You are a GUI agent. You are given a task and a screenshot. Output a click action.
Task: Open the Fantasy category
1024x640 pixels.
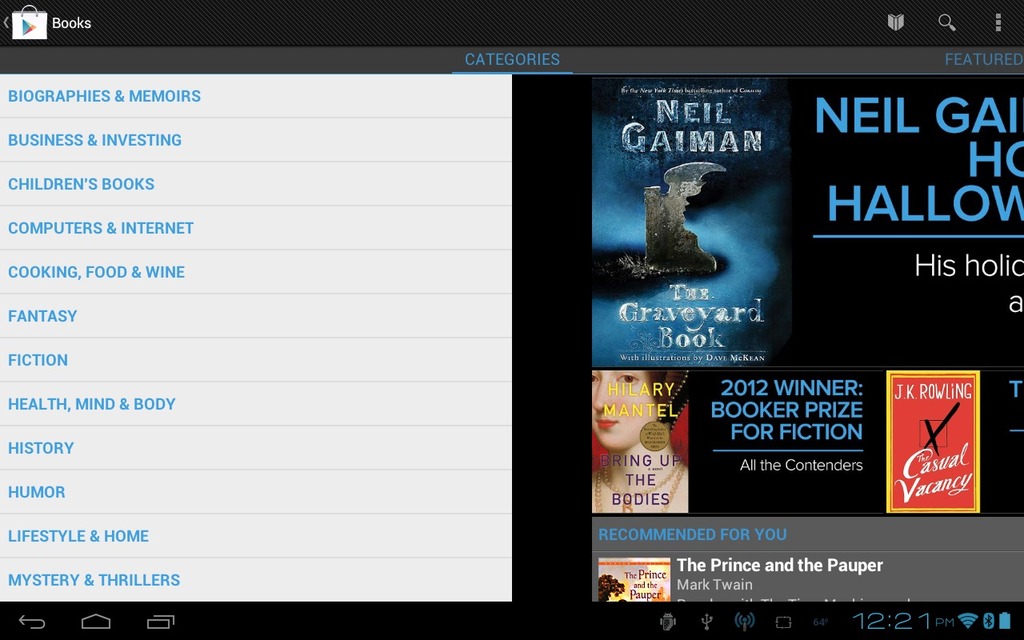coord(256,316)
